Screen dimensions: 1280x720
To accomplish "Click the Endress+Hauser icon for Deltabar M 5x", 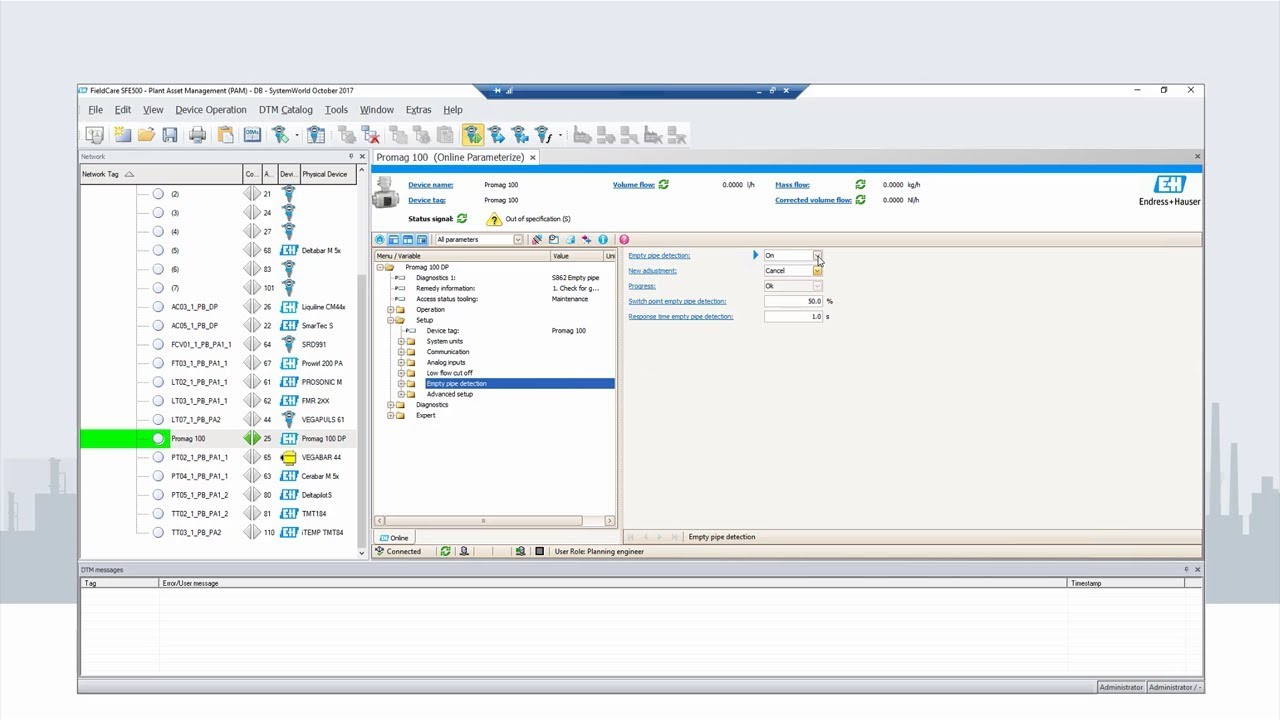I will click(x=289, y=250).
